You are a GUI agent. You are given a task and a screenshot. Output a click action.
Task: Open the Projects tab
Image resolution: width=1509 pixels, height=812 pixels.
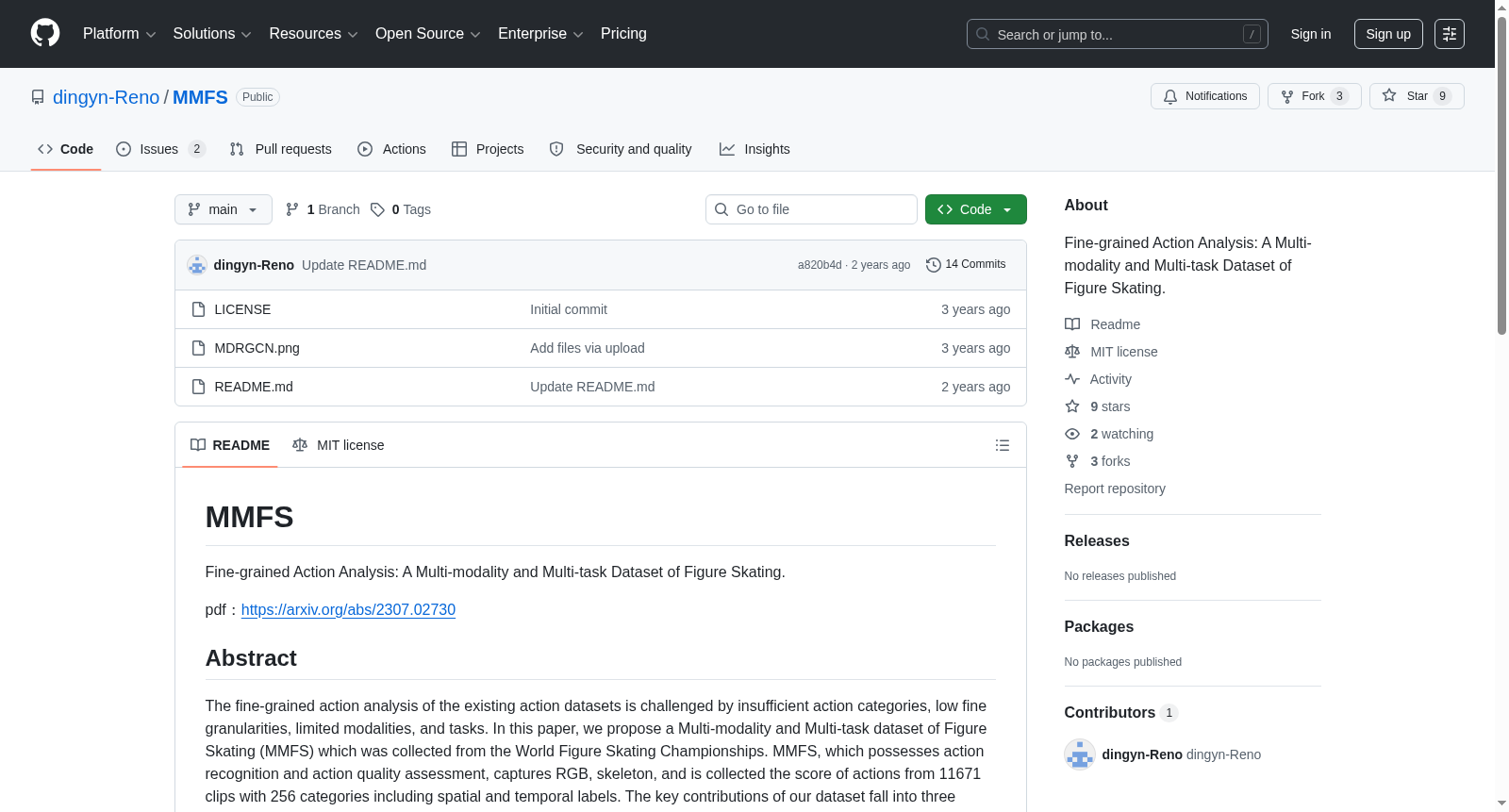(488, 149)
